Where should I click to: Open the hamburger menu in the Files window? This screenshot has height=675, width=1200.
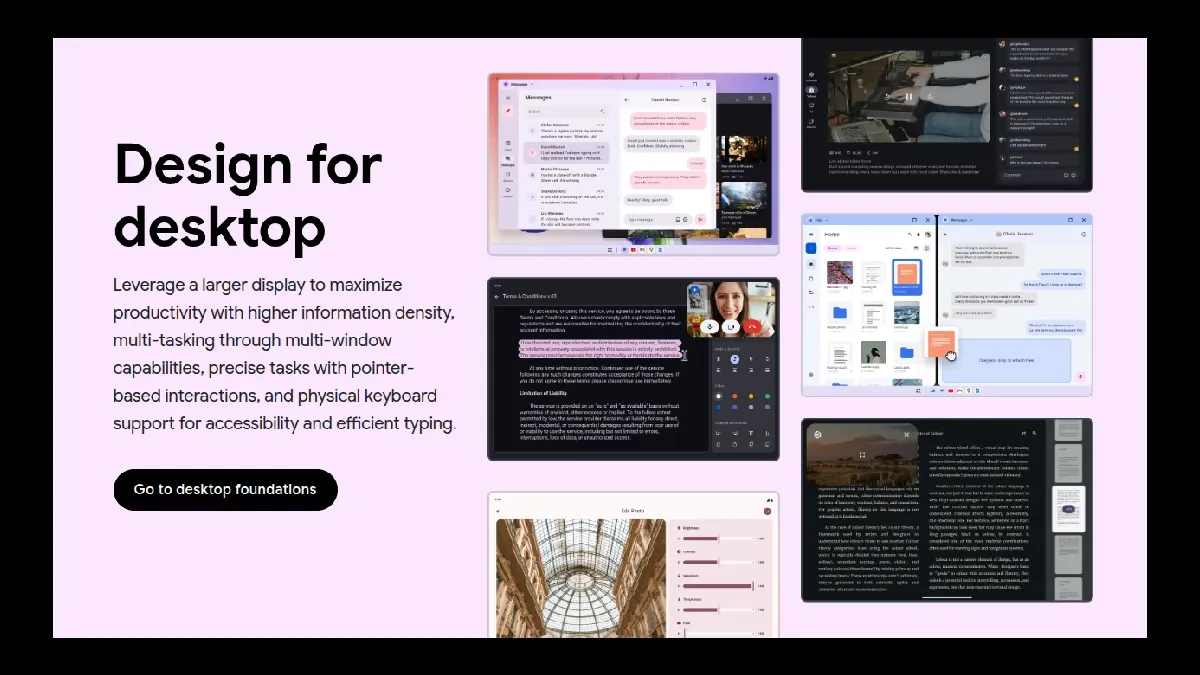[811, 234]
